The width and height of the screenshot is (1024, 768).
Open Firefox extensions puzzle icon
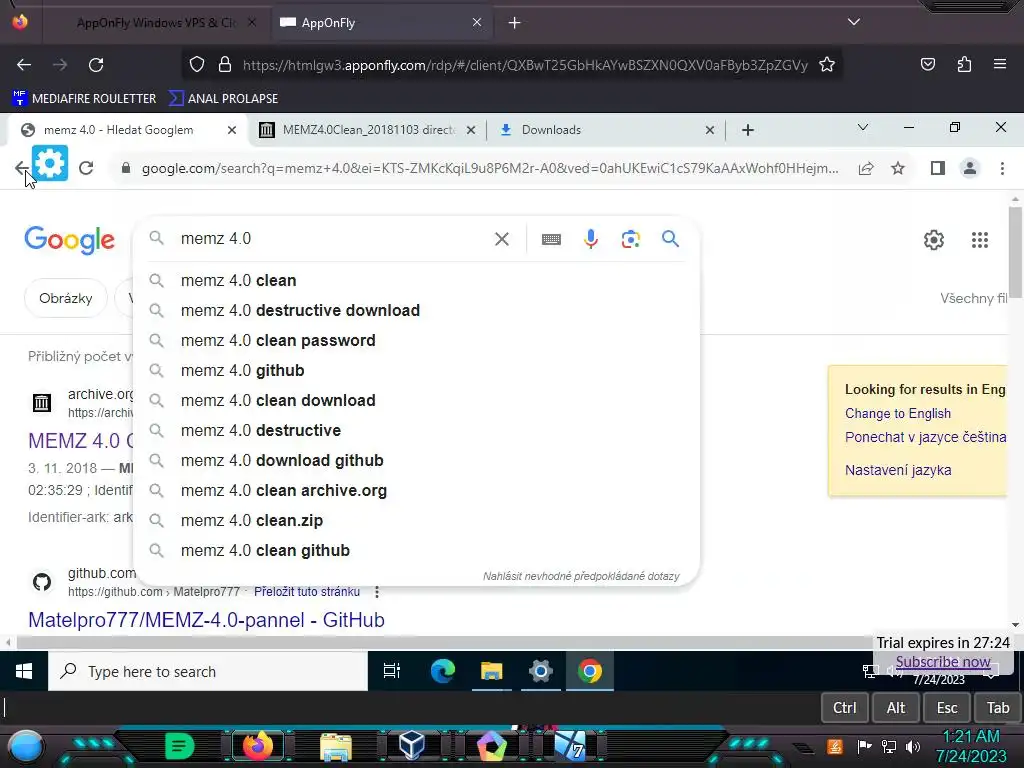964,64
